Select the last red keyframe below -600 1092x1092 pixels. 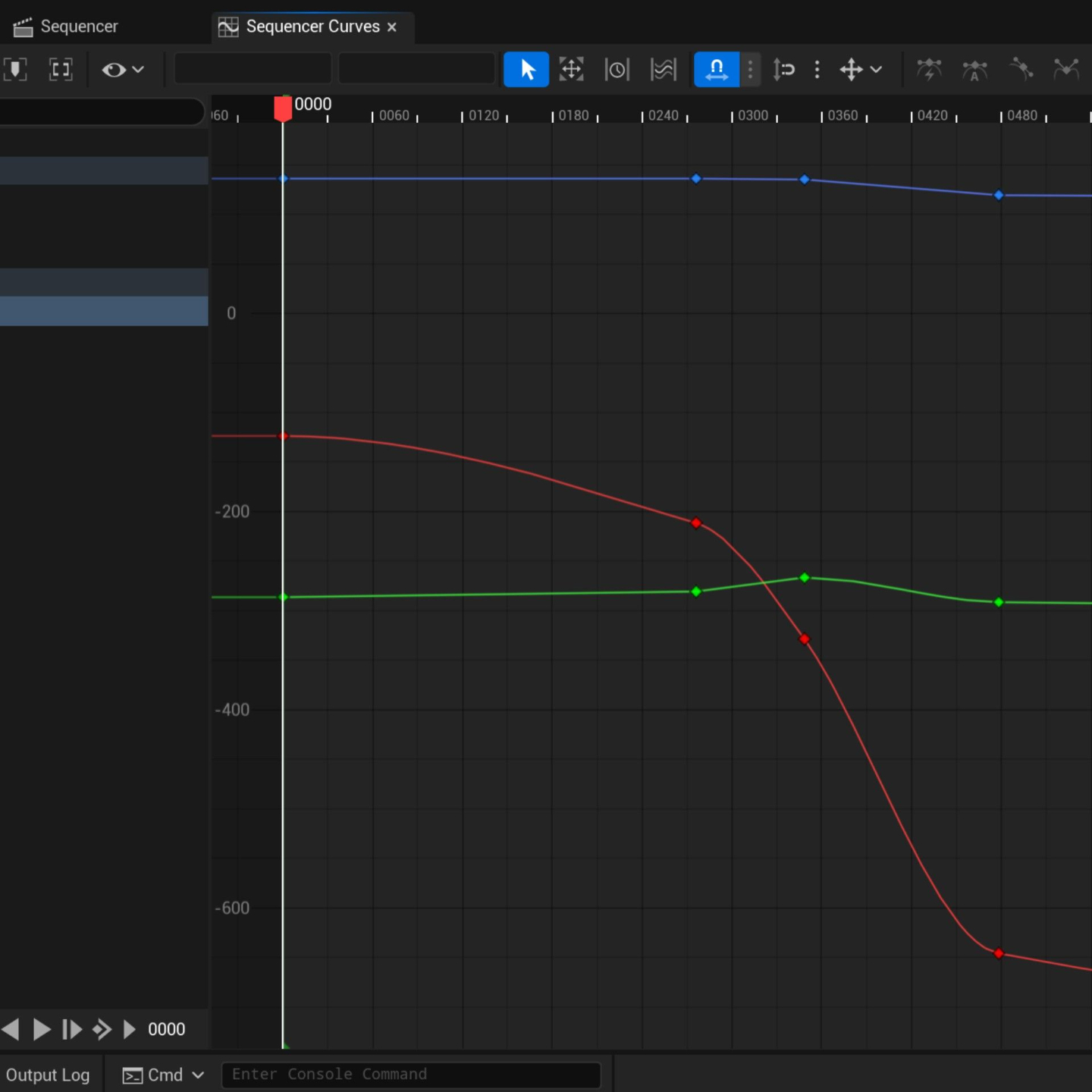click(x=999, y=953)
